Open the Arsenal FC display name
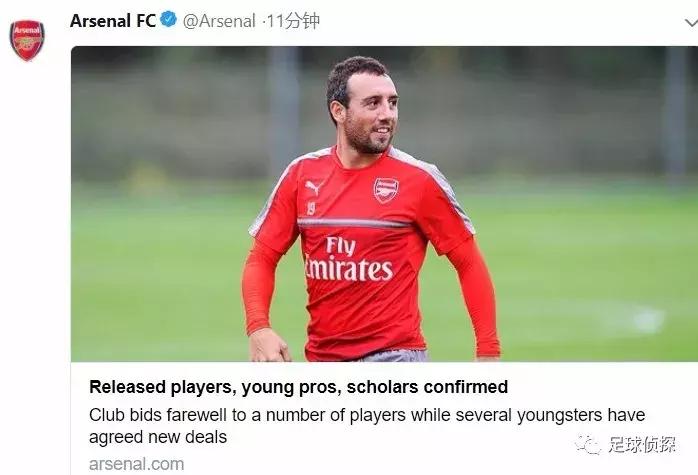 click(113, 20)
